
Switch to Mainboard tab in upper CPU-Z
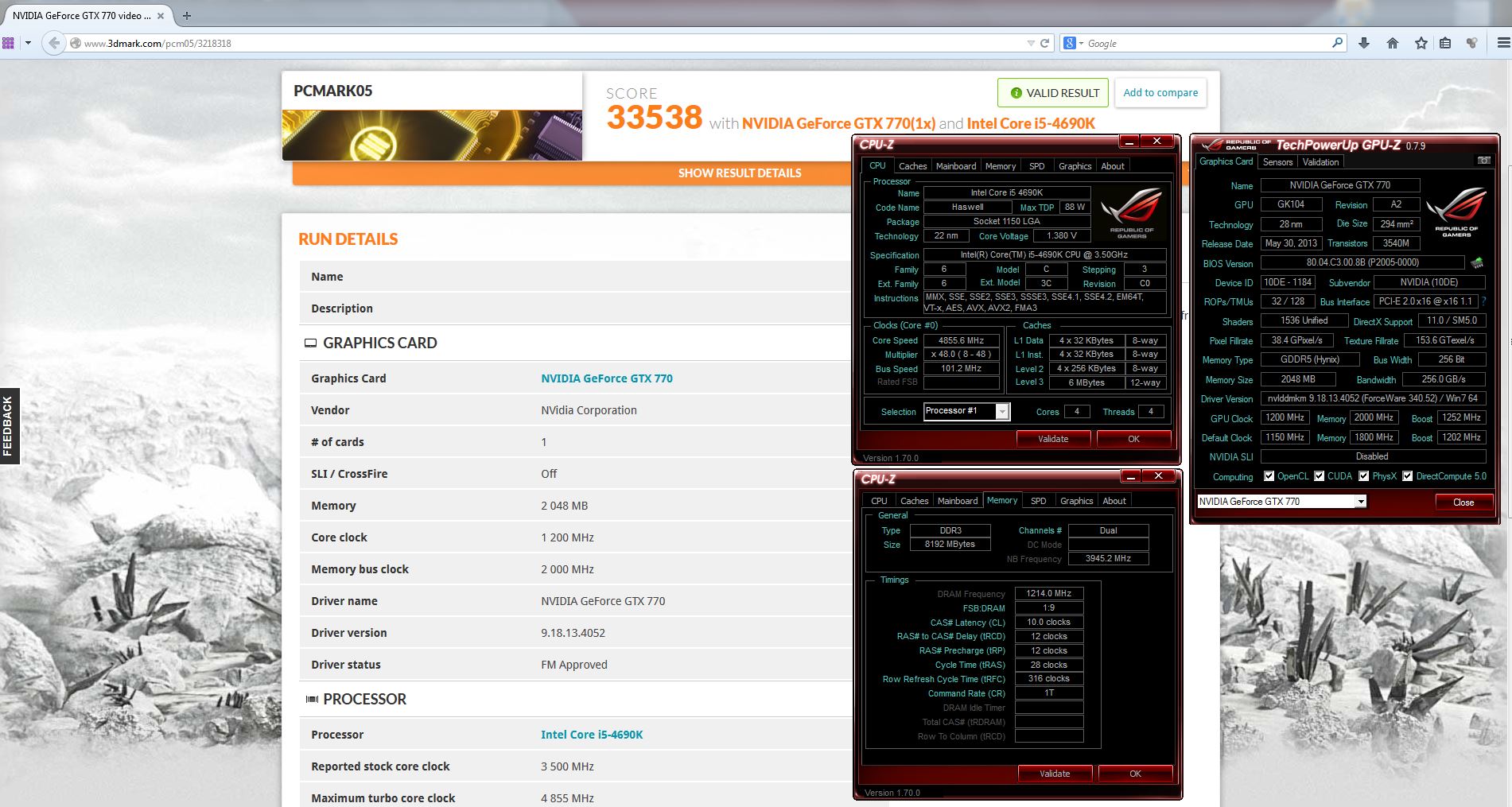click(955, 166)
